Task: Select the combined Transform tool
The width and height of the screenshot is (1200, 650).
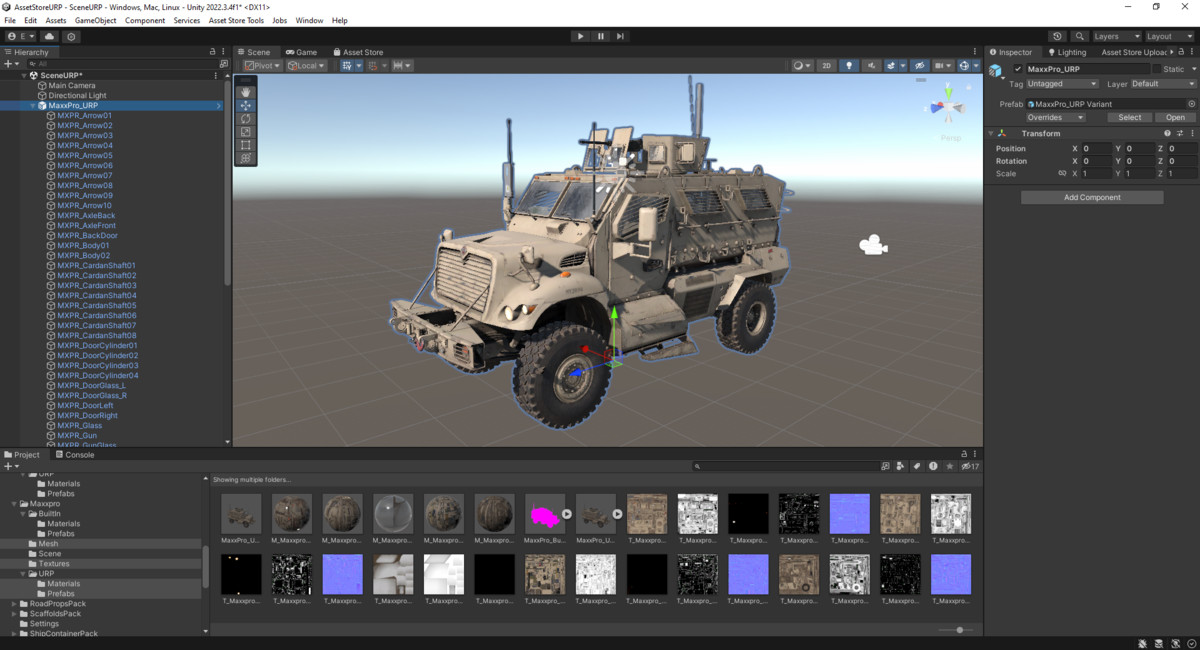Action: coord(246,158)
